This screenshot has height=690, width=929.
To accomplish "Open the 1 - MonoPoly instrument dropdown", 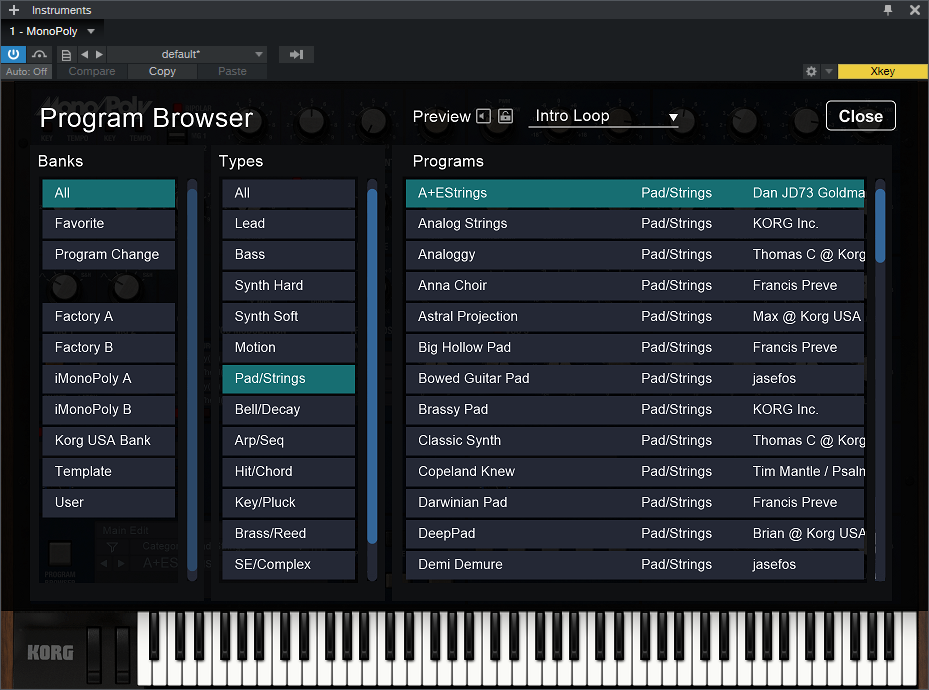I will tap(91, 32).
